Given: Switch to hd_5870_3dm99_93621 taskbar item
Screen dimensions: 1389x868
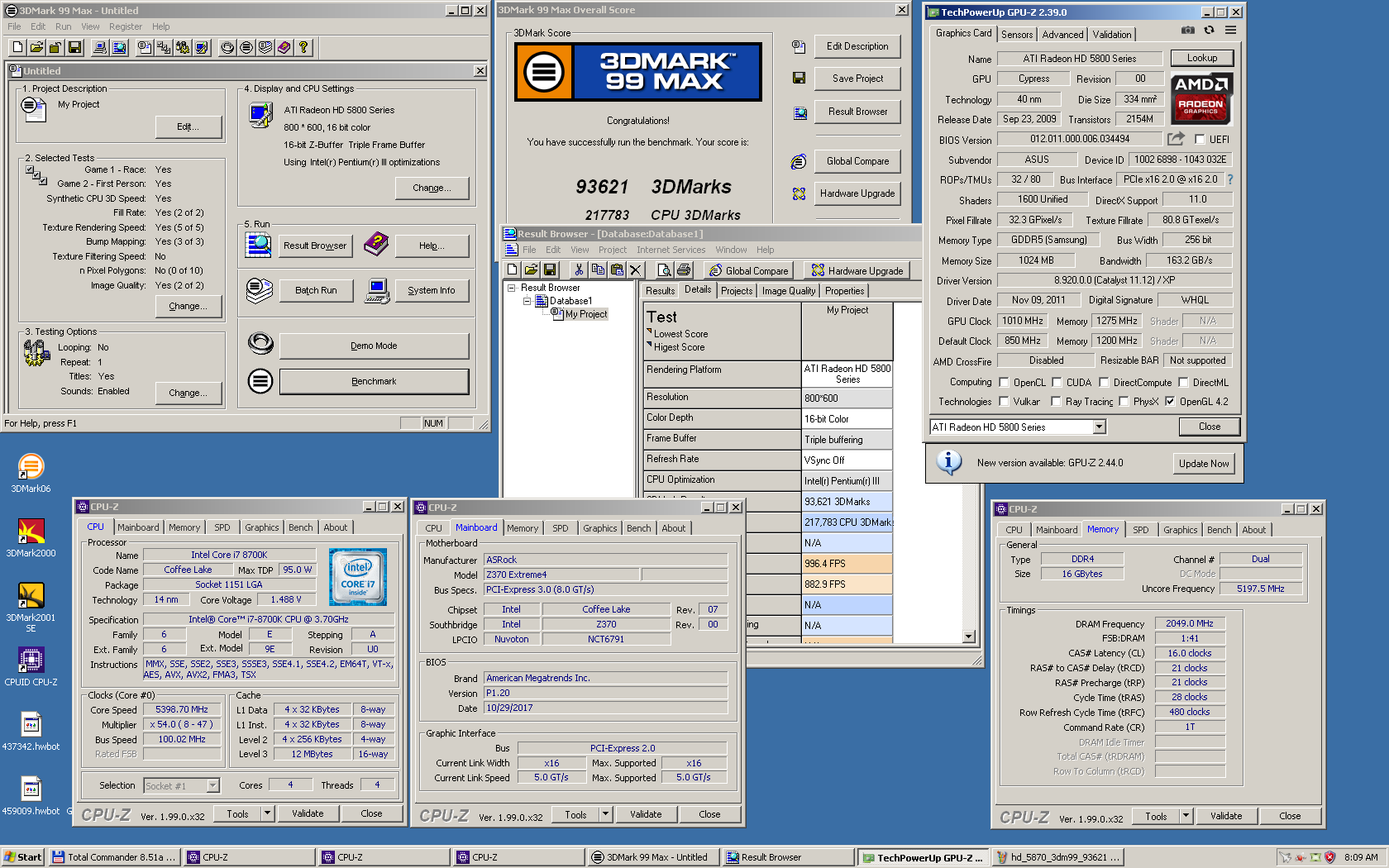Looking at the screenshot, I should 1057,857.
